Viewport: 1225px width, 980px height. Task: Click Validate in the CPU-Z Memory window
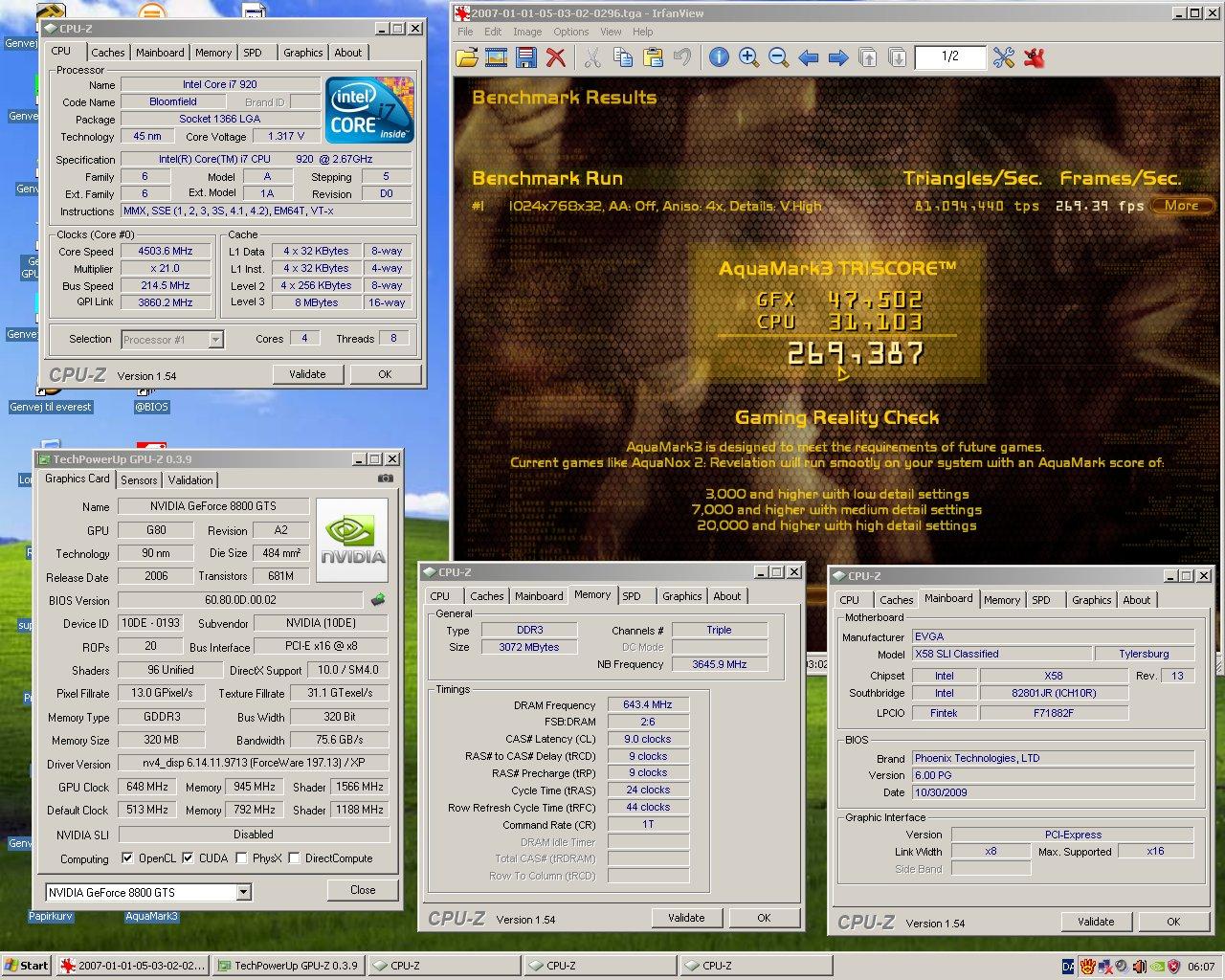click(686, 918)
